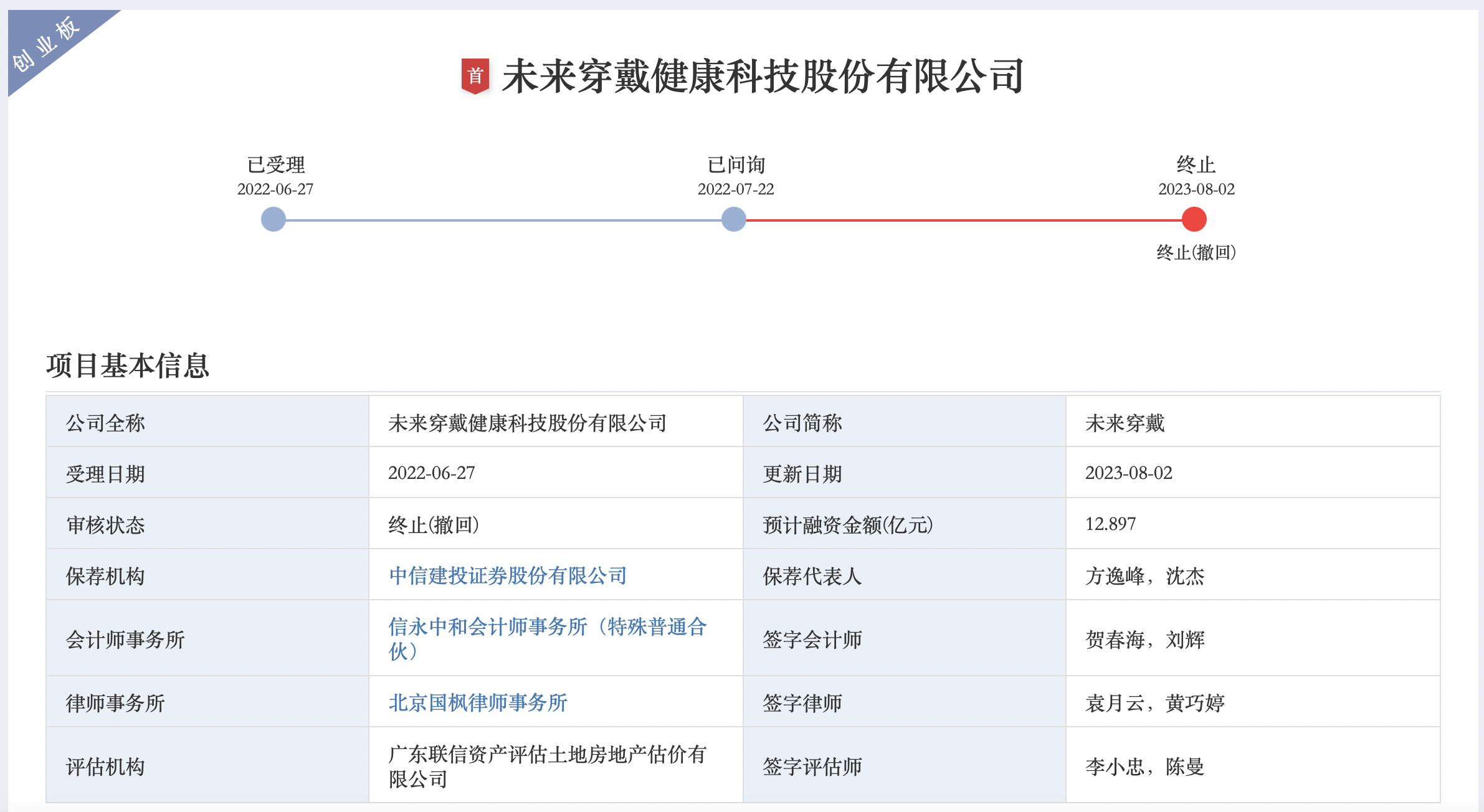The height and width of the screenshot is (812, 1484).
Task: Click the 预计融资金额 value 12.897
Action: point(1110,524)
